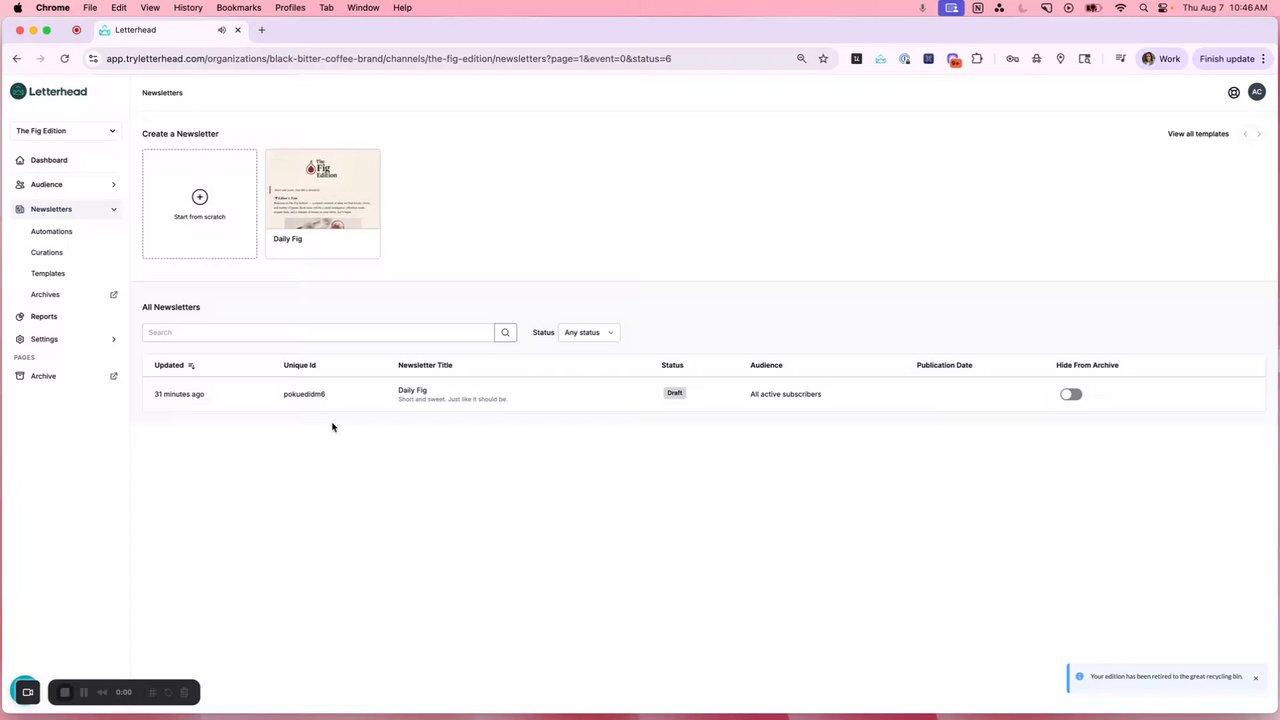Open the Bookmarks menu

(x=239, y=8)
